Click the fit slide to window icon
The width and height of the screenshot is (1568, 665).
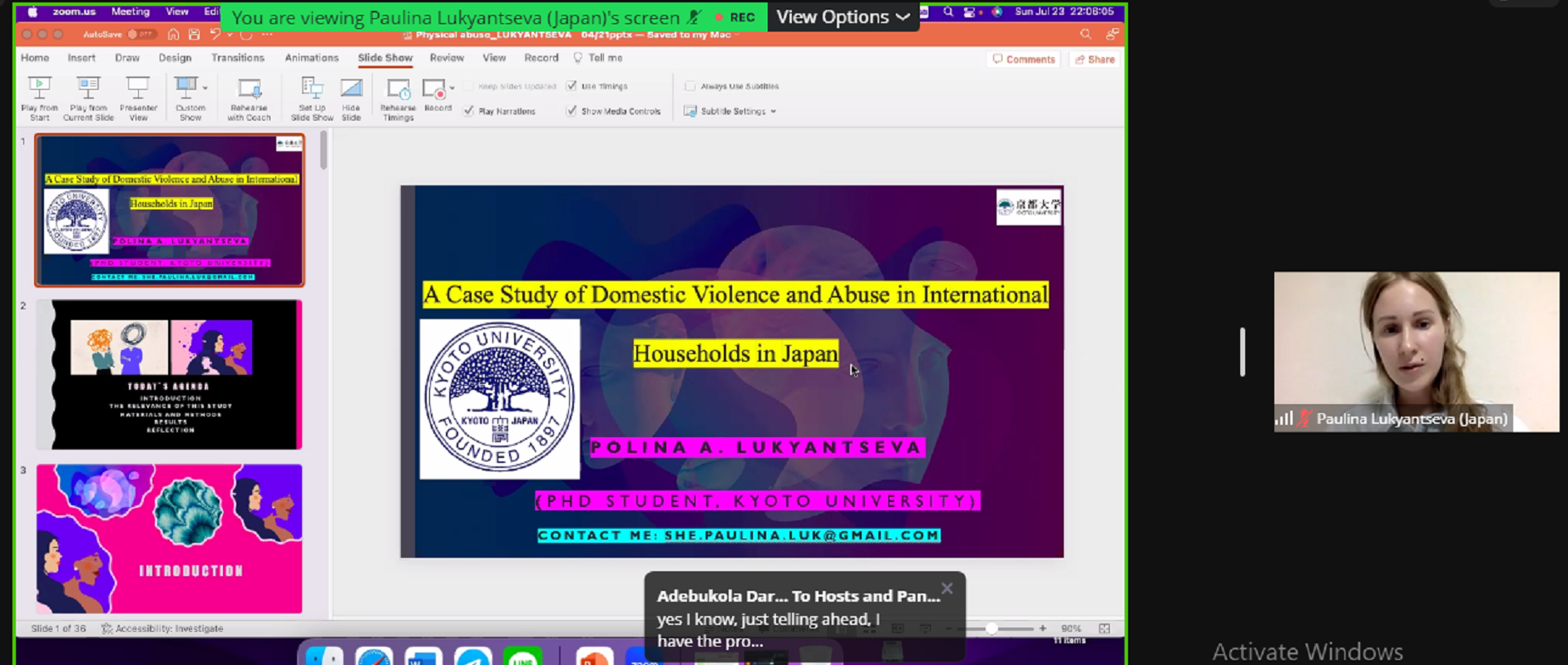pyautogui.click(x=1104, y=628)
